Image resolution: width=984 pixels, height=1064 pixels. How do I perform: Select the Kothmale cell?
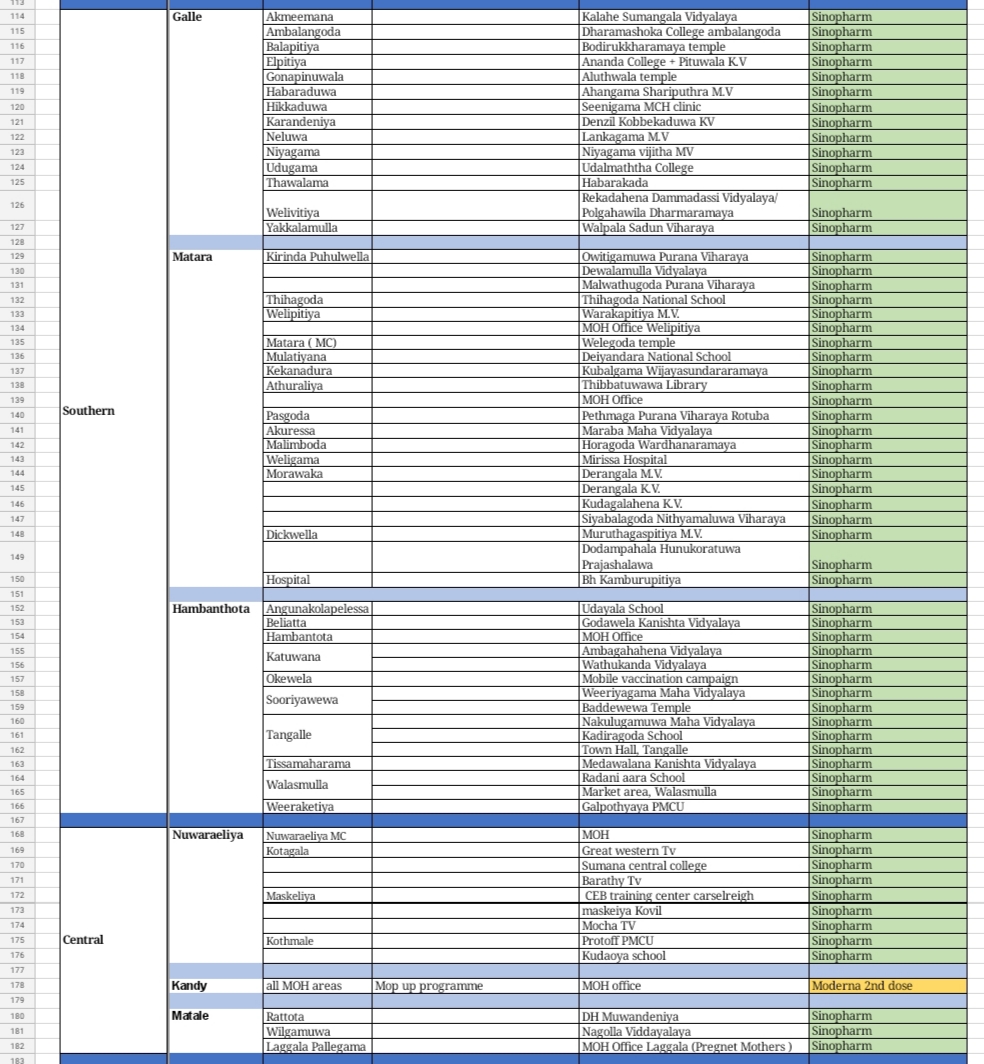tap(317, 940)
